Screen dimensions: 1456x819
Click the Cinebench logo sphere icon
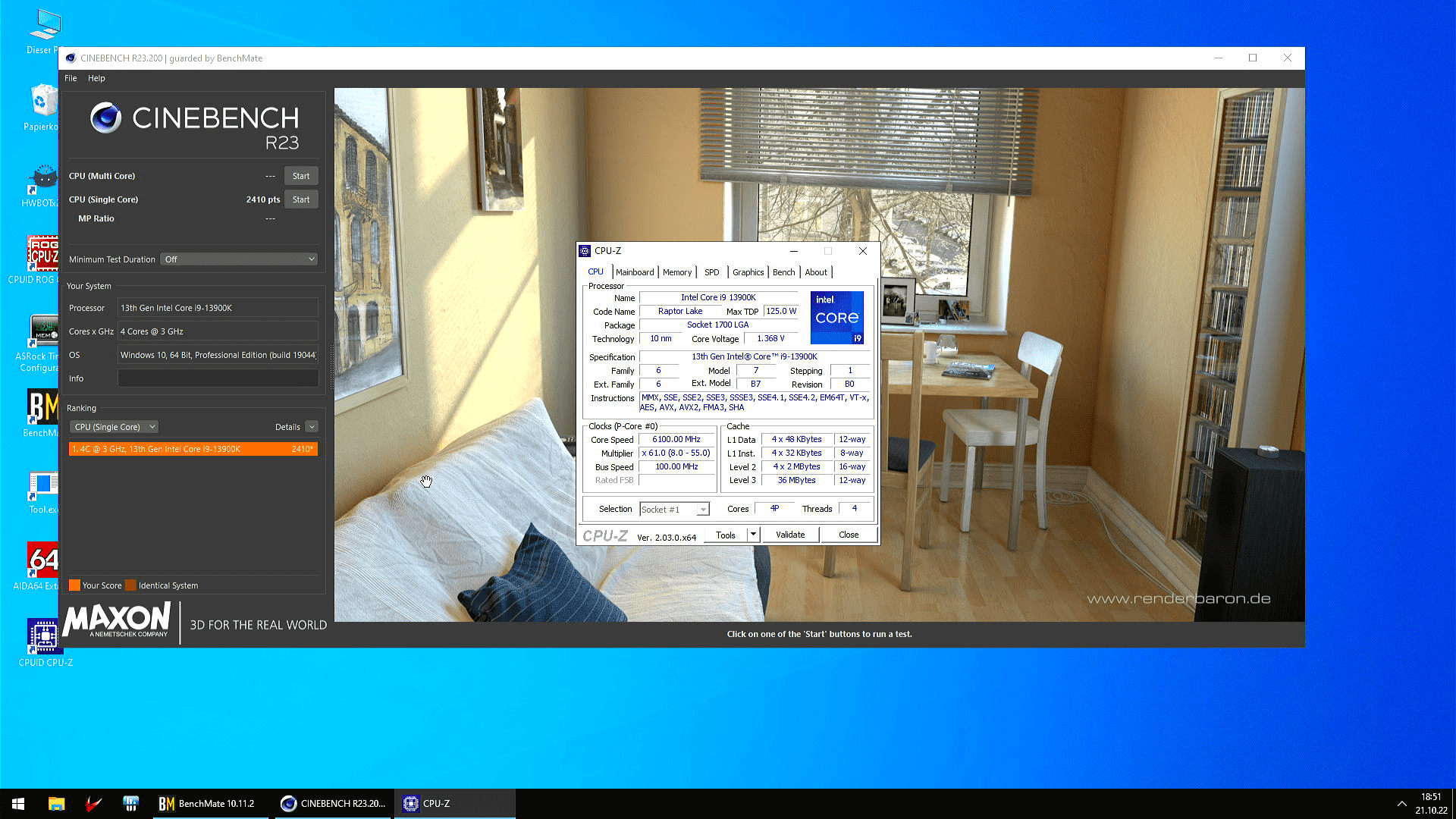pos(105,118)
